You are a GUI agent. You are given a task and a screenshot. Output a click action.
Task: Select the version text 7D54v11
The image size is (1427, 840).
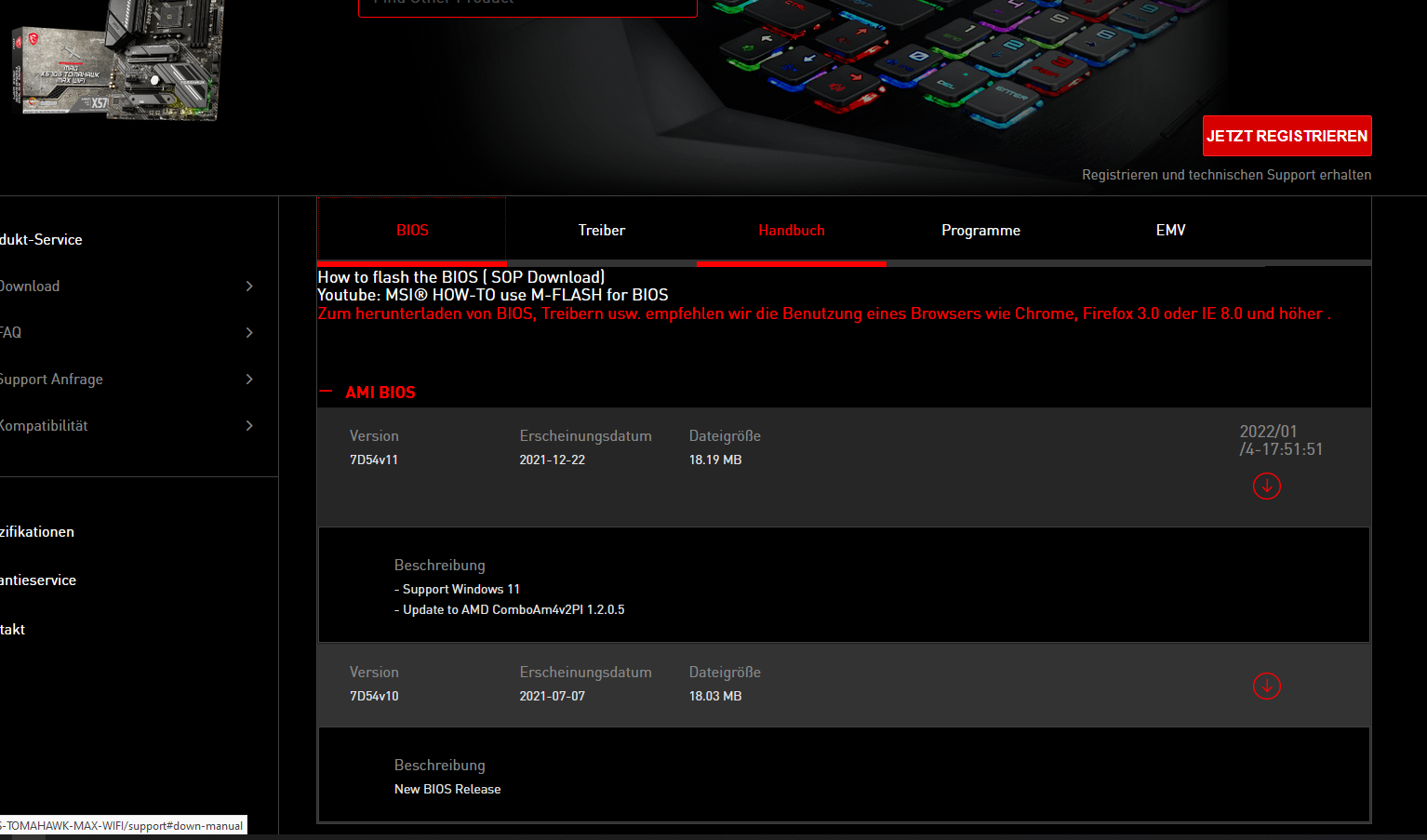coord(374,460)
